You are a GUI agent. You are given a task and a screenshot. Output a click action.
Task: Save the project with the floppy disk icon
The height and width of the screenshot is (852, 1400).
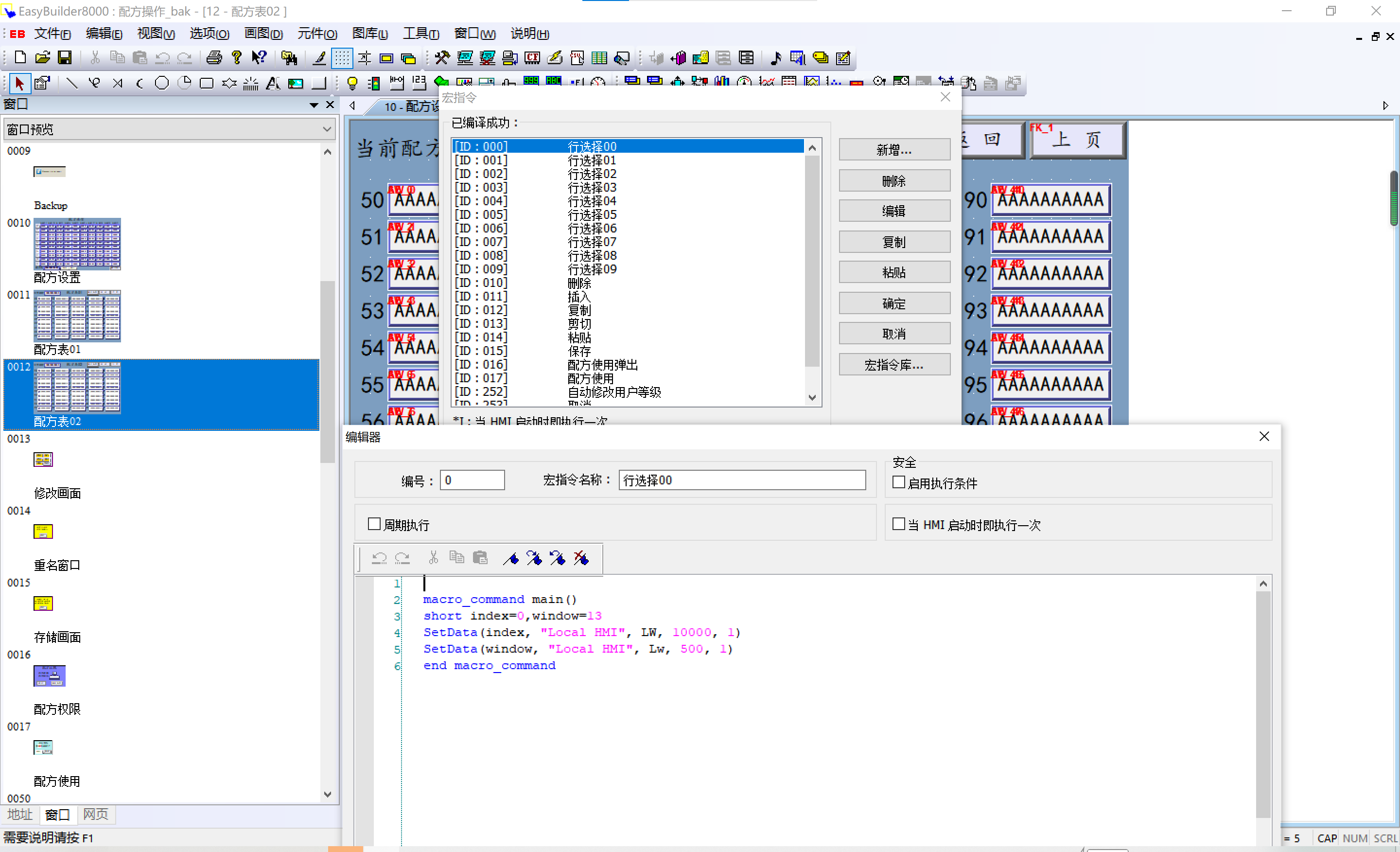(65, 57)
